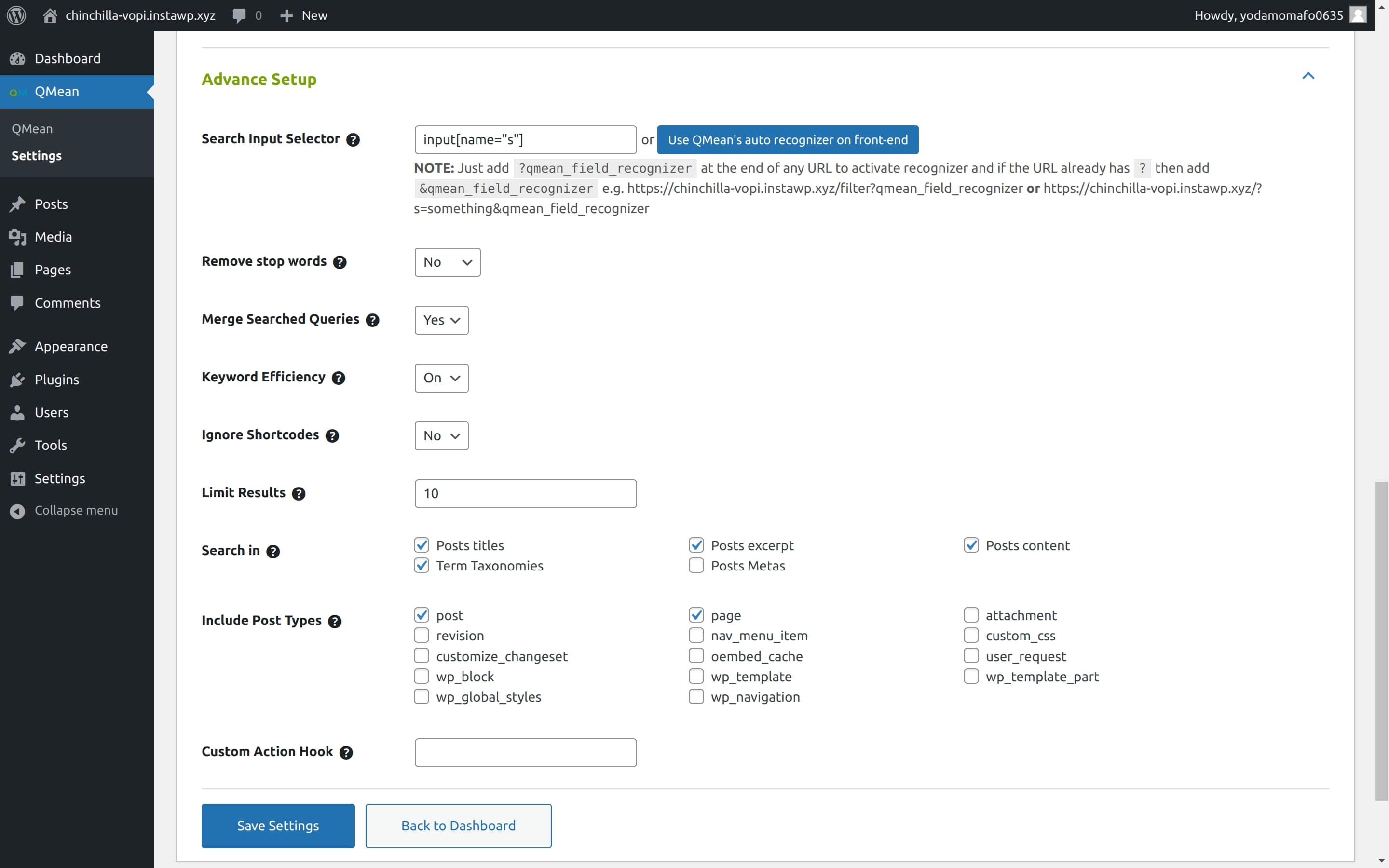Click Use QMean's auto recognizer on front-end
1389x868 pixels.
(x=788, y=140)
